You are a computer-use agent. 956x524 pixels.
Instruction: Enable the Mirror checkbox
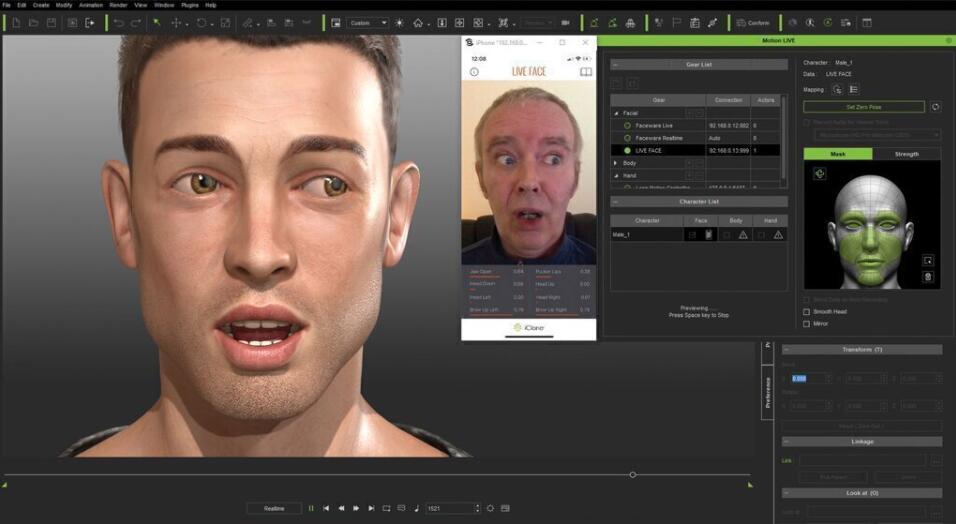coord(808,324)
